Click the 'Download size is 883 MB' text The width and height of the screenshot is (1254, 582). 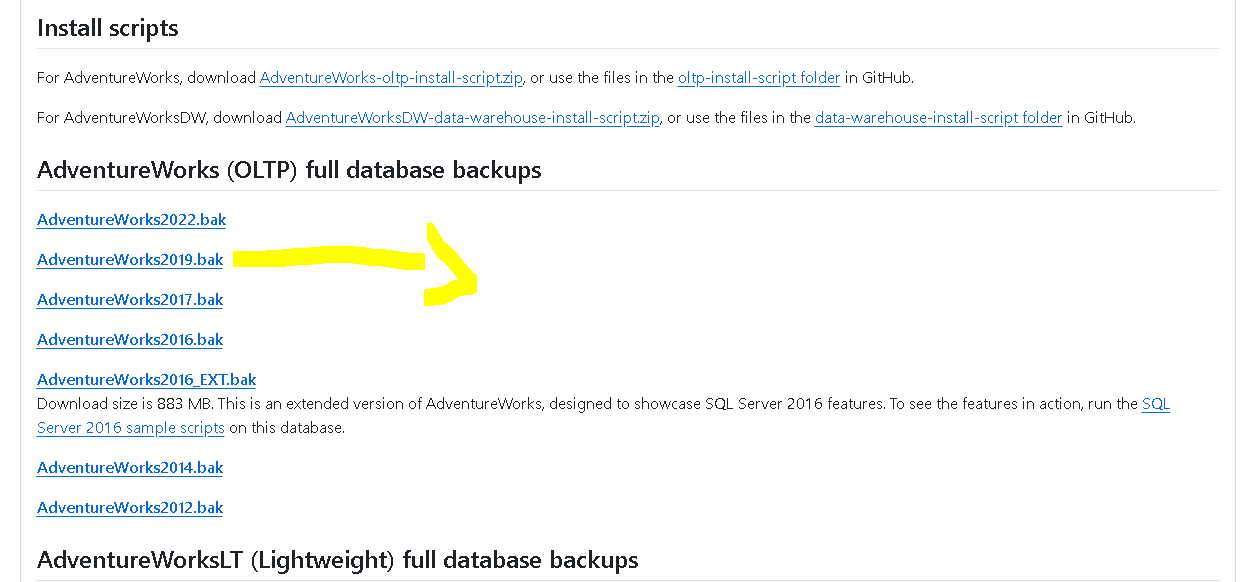click(x=125, y=404)
